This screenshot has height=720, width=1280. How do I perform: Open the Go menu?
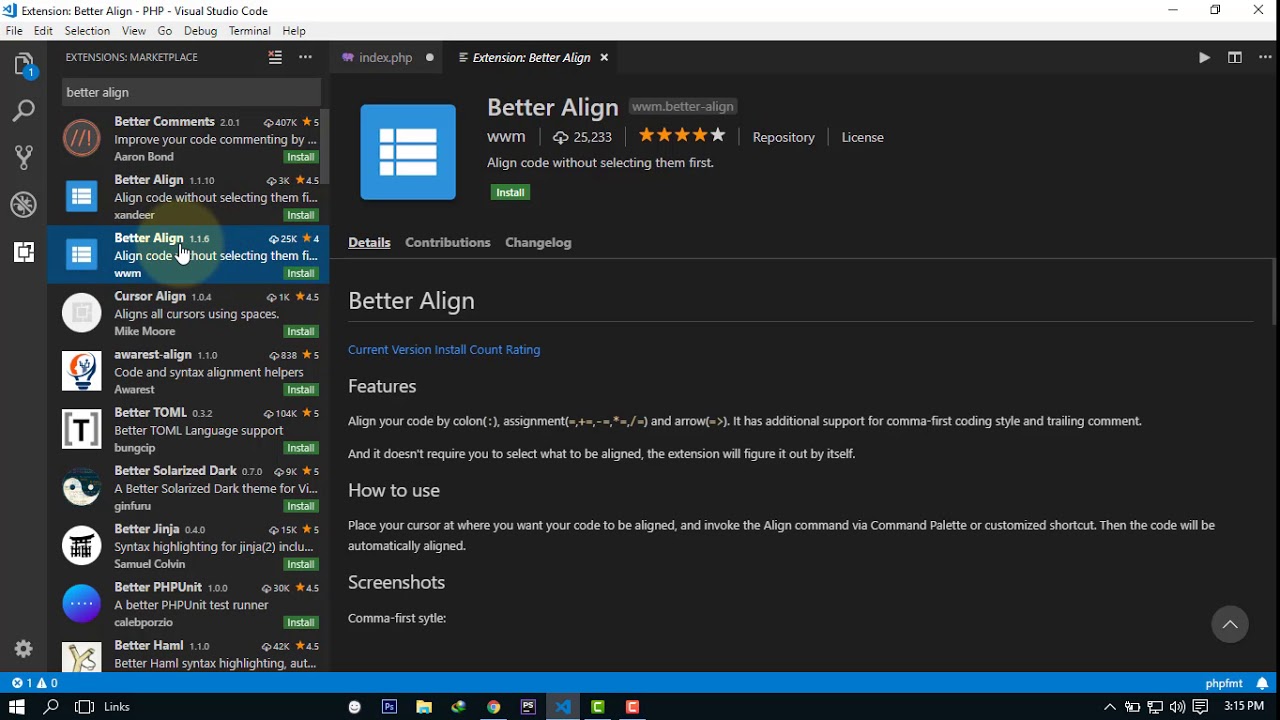pyautogui.click(x=165, y=31)
